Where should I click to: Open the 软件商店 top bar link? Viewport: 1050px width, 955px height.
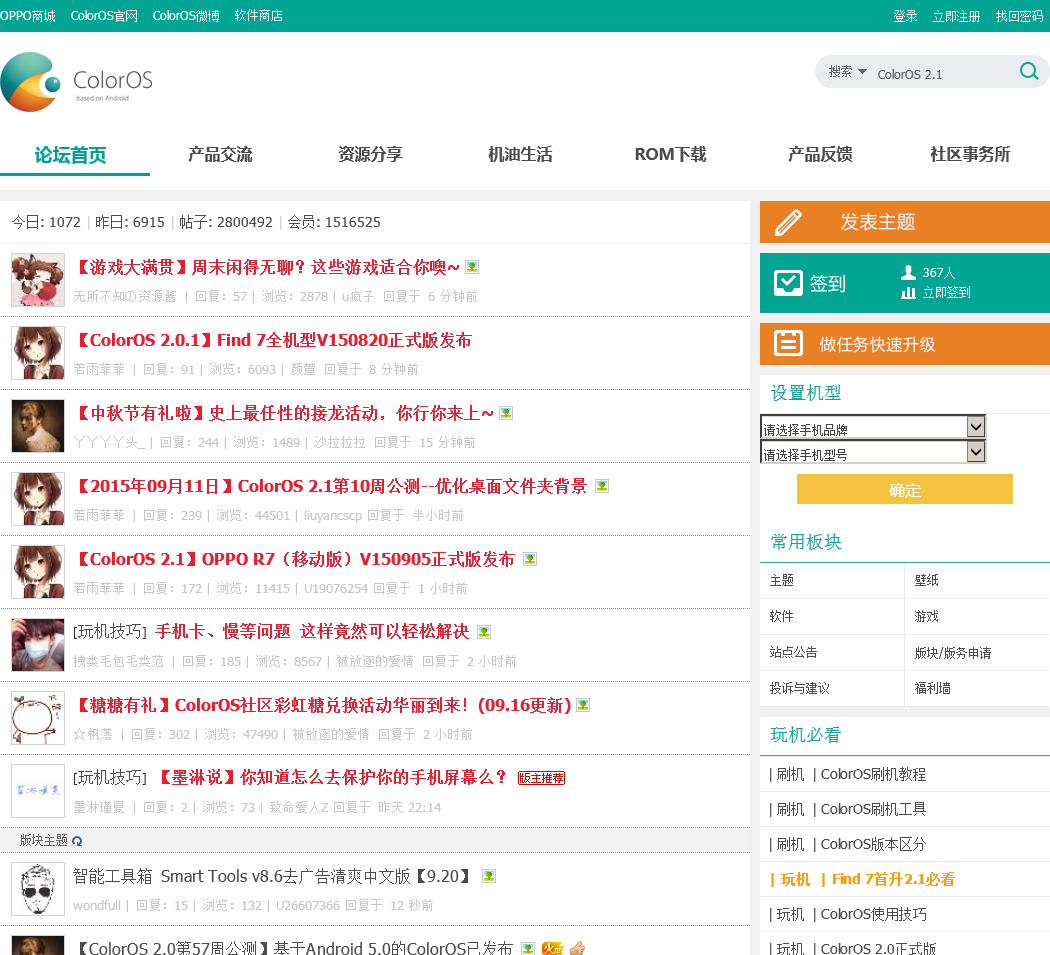point(258,16)
